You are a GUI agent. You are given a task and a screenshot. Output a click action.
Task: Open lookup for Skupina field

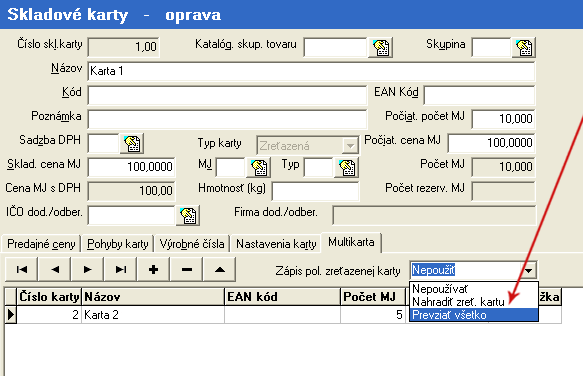tap(524, 47)
